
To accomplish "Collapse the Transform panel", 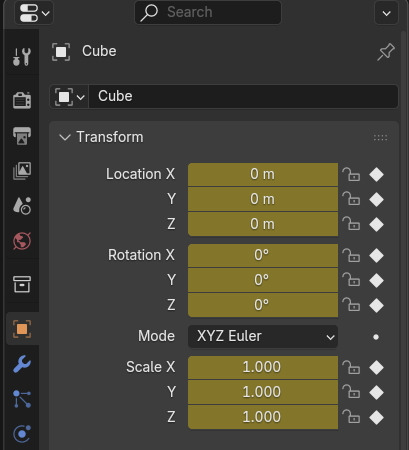I will (65, 137).
